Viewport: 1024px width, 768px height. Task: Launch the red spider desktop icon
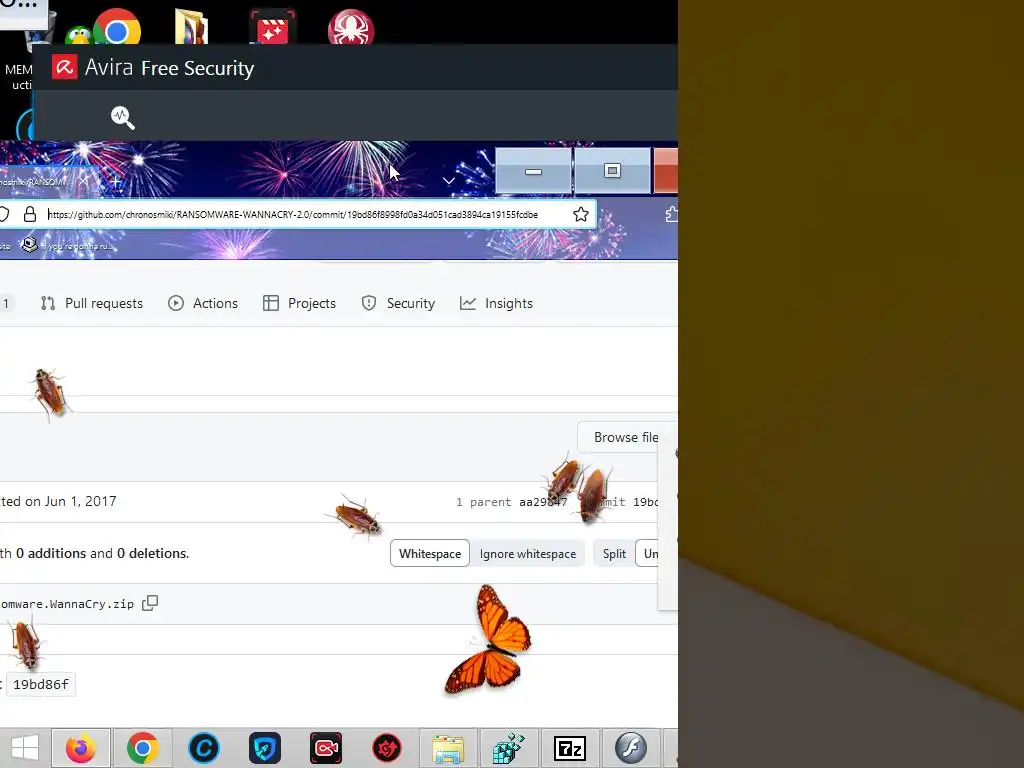351,28
